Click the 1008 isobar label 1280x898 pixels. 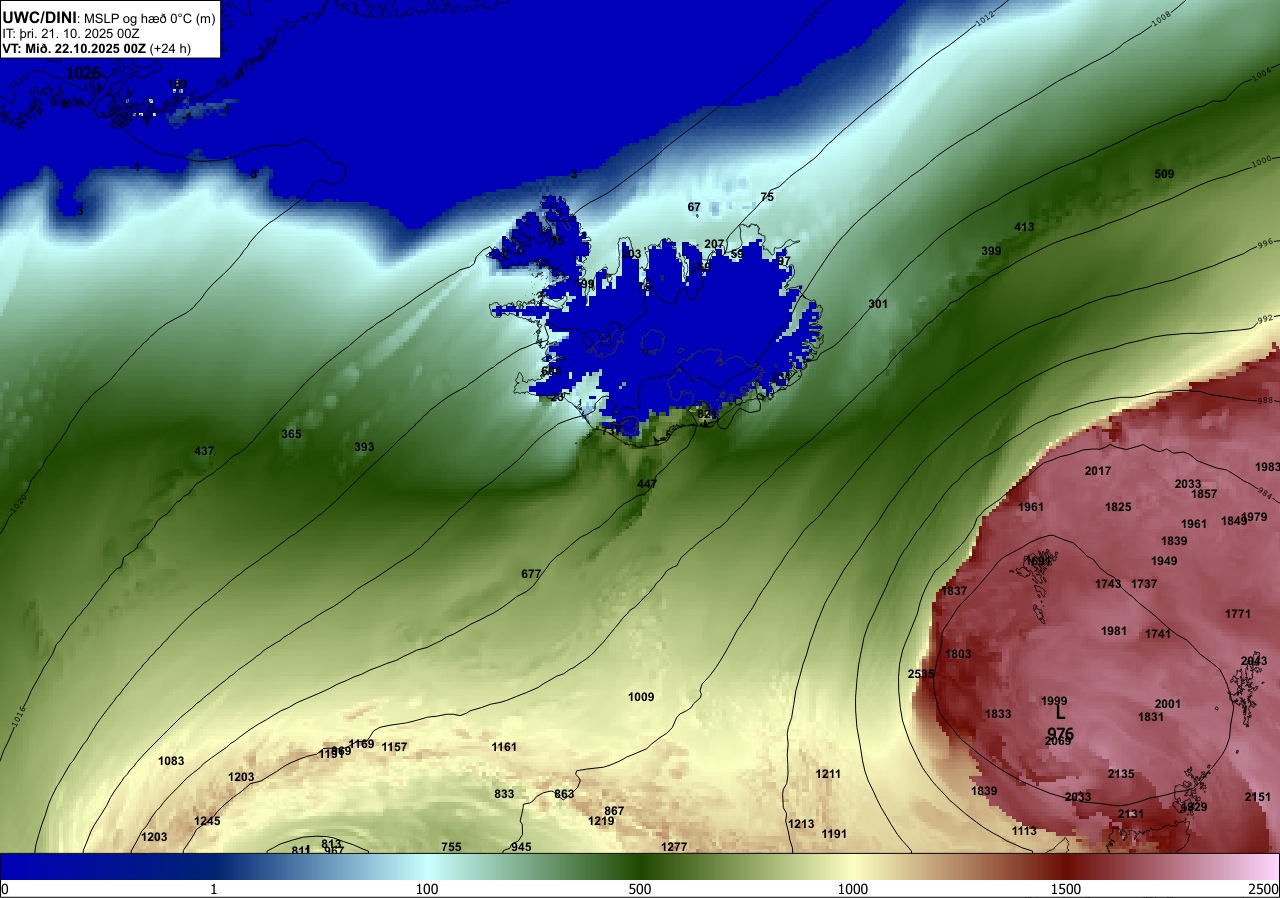(1162, 17)
